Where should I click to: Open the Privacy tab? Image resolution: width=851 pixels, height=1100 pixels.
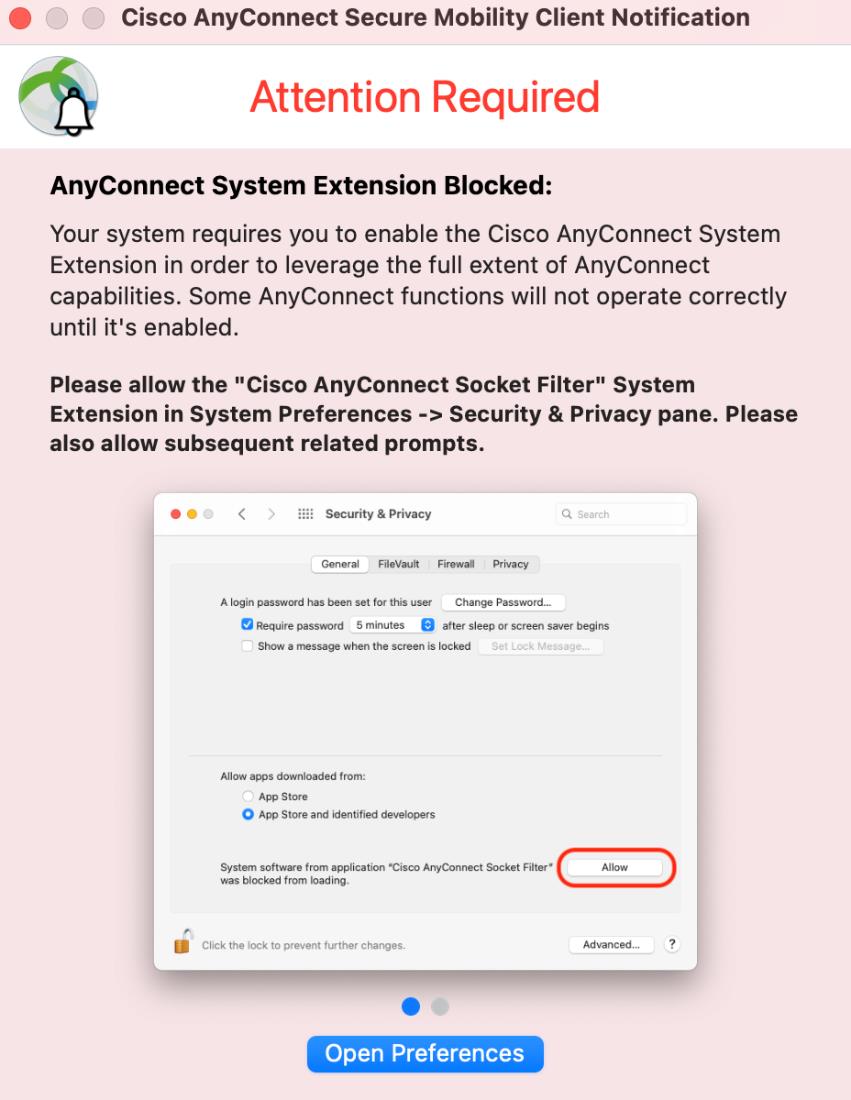point(510,564)
